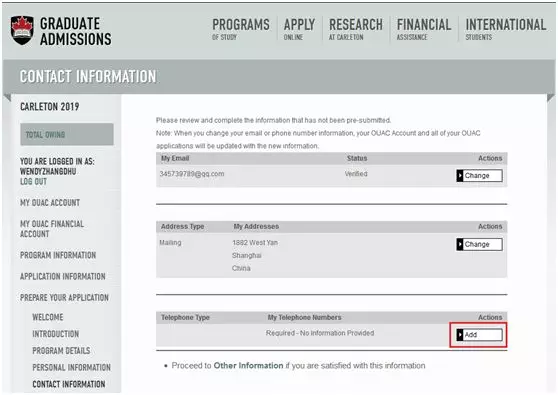The width and height of the screenshot is (558, 395).
Task: Go to My OUAC Account
Action: [x=50, y=202]
